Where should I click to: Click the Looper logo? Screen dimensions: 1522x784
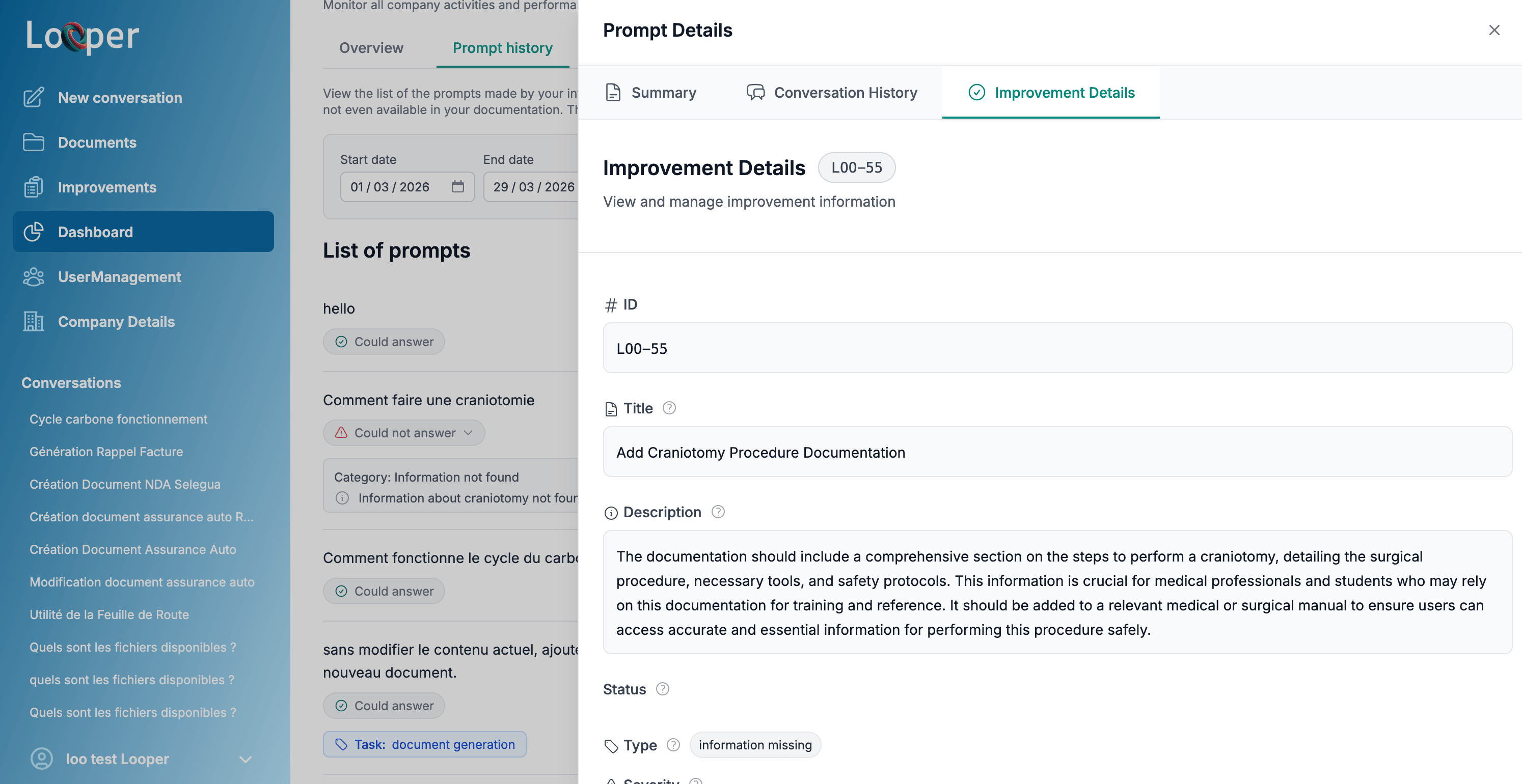pyautogui.click(x=82, y=37)
